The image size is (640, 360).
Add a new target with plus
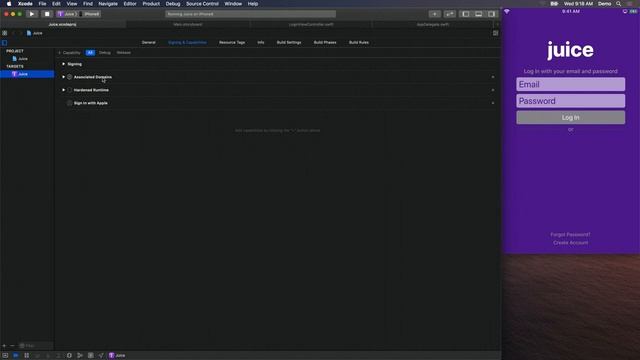(4, 346)
